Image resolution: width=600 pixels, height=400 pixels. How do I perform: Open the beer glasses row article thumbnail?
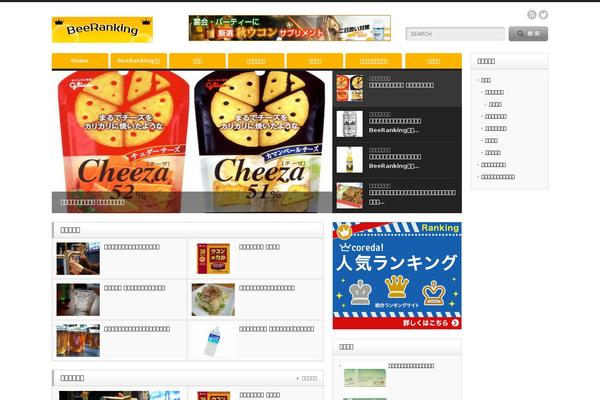(78, 340)
